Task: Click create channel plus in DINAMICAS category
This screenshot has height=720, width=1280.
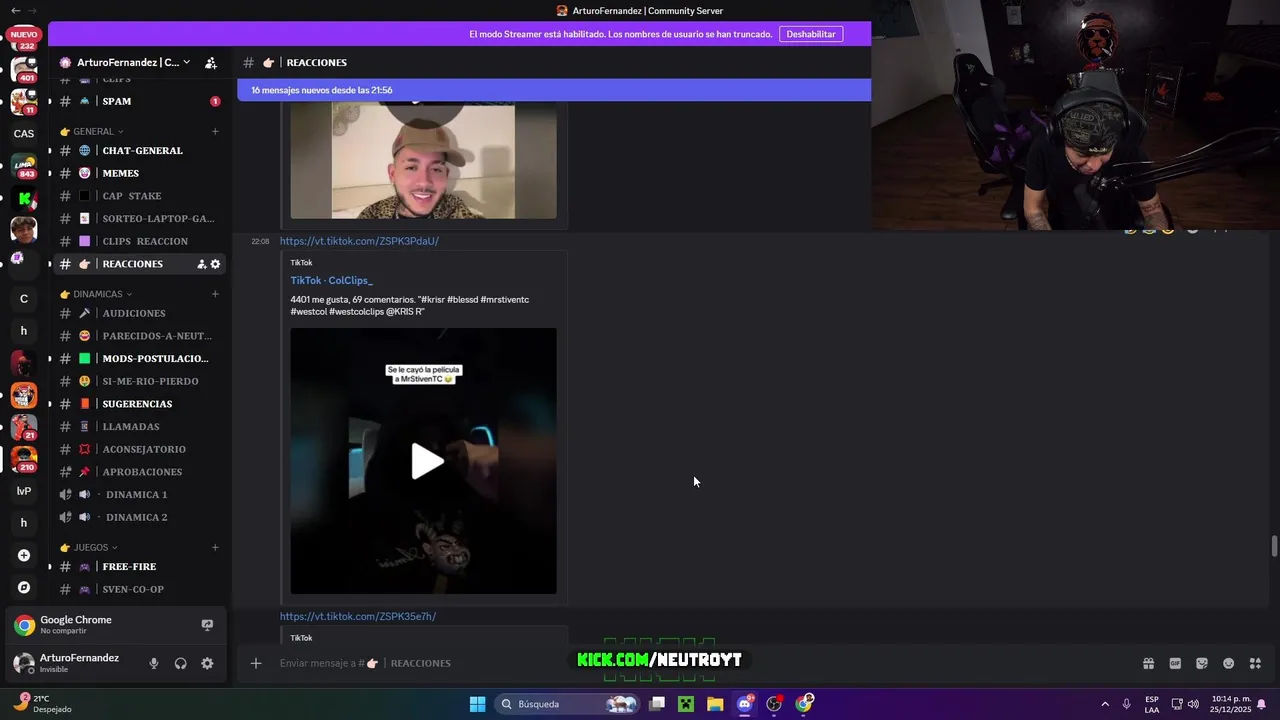Action: [215, 294]
